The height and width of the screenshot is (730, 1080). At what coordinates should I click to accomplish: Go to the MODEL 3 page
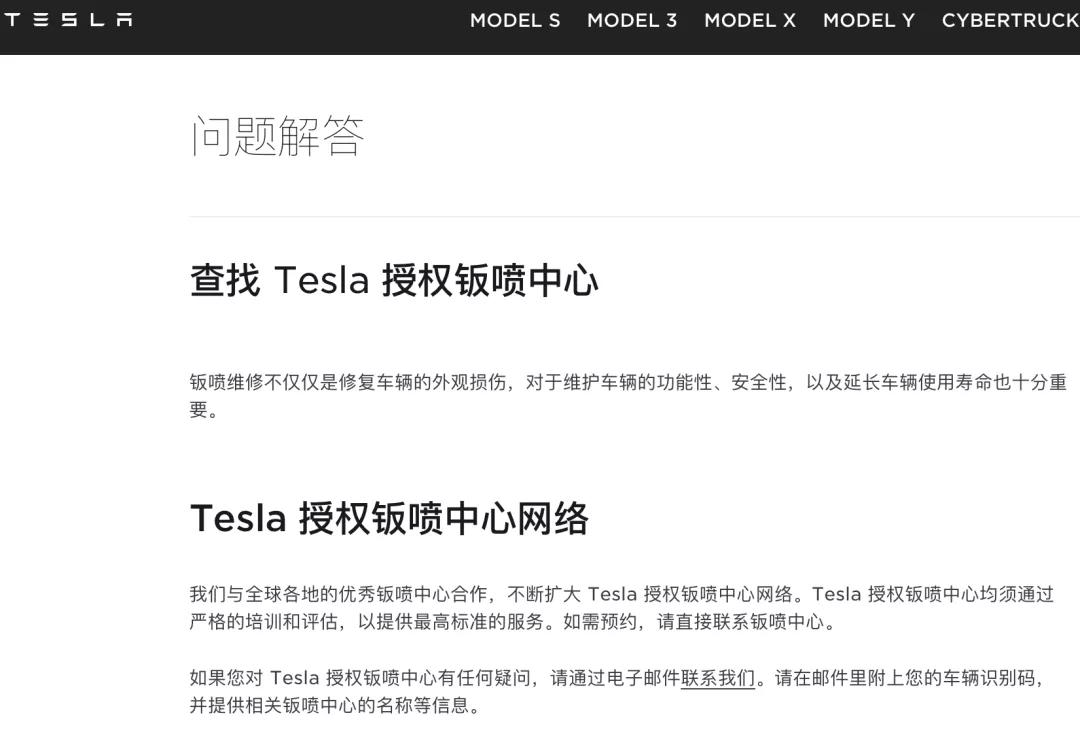click(632, 20)
